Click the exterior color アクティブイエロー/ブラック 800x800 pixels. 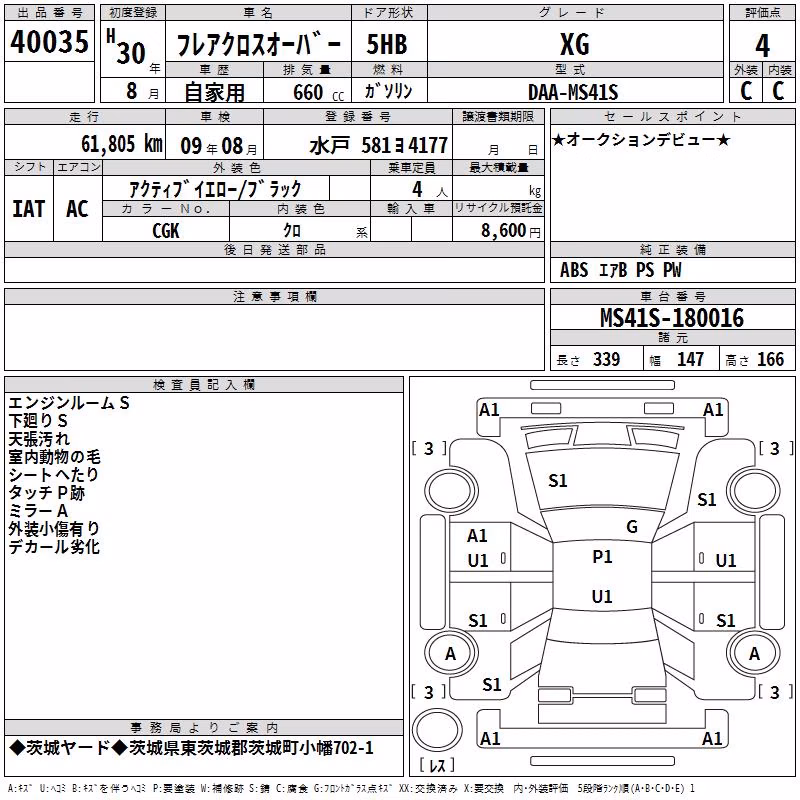point(216,189)
